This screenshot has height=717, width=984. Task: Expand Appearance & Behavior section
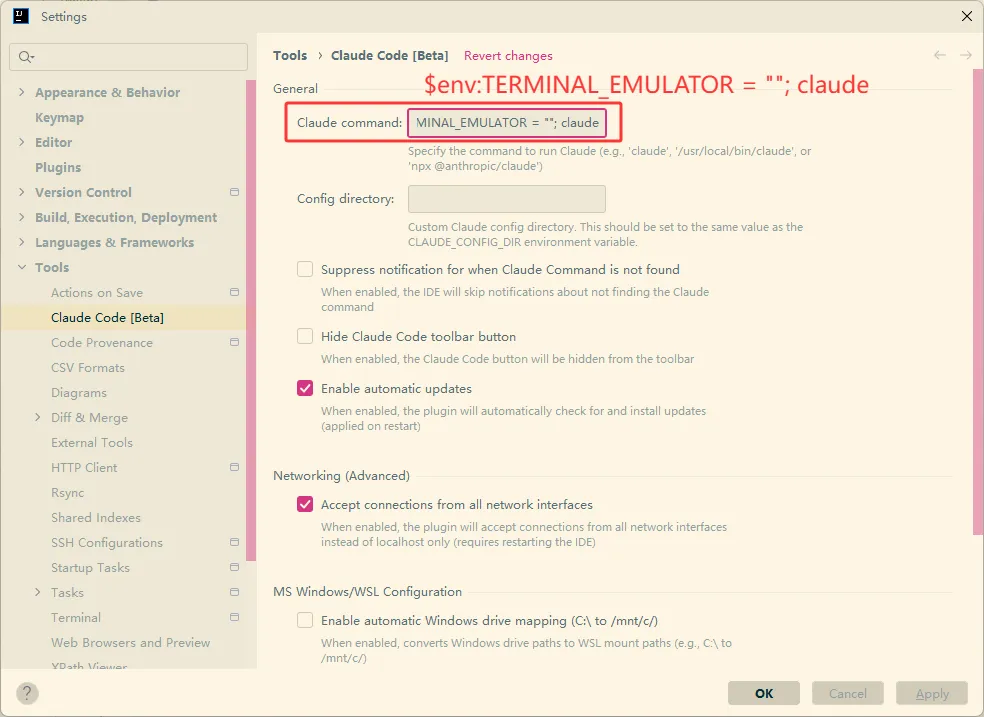[22, 92]
